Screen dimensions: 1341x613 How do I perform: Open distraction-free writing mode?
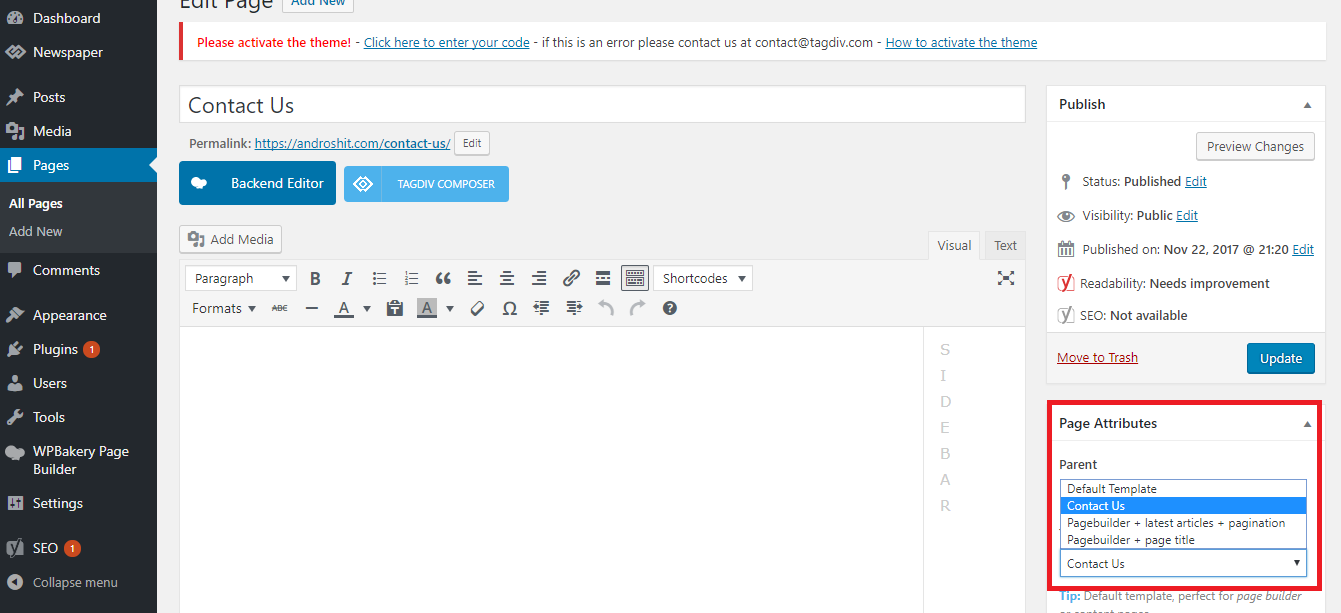click(x=1006, y=278)
